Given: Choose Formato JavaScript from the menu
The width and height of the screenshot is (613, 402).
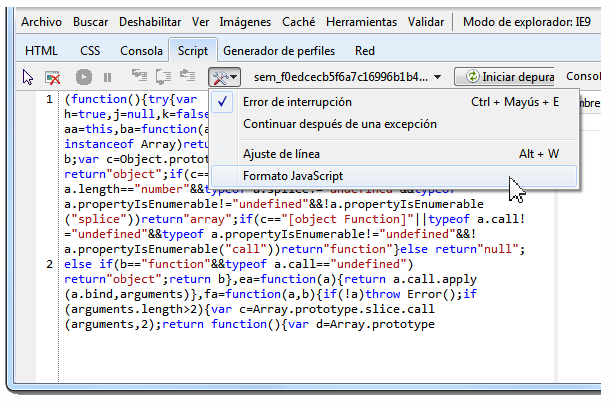Looking at the screenshot, I should click(394, 176).
